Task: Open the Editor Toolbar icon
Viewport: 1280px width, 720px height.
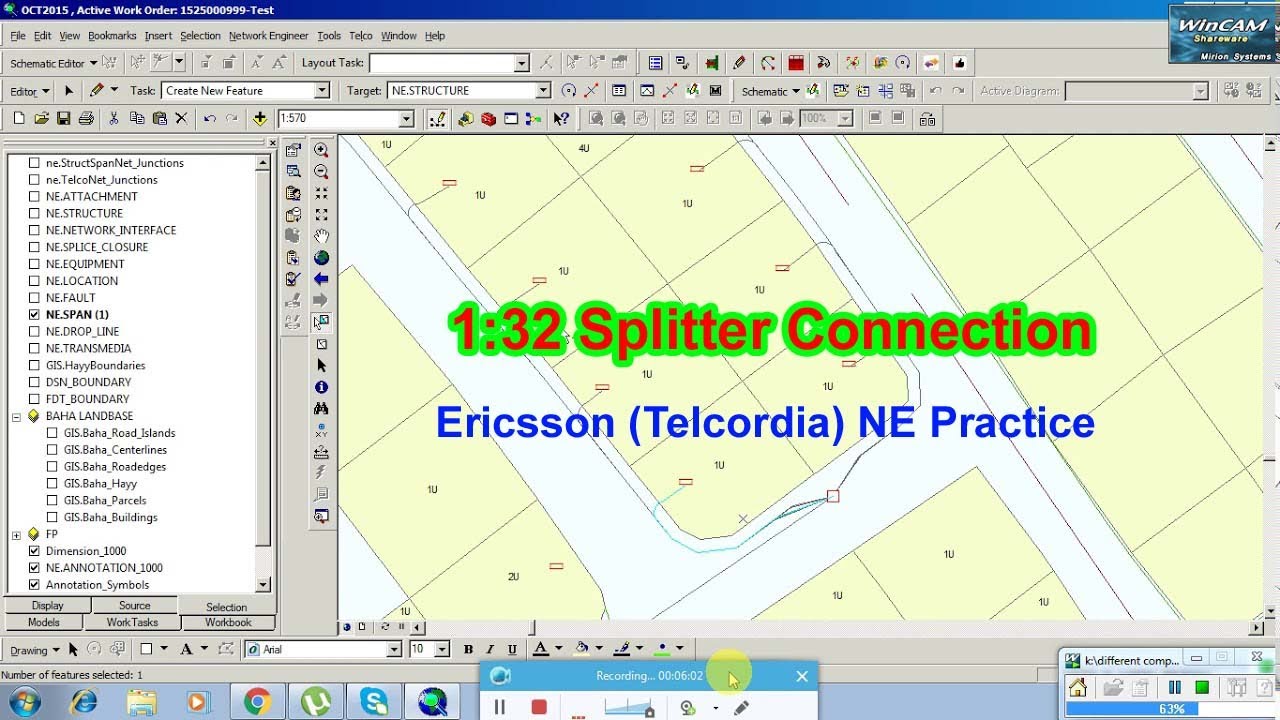Action: coord(438,118)
